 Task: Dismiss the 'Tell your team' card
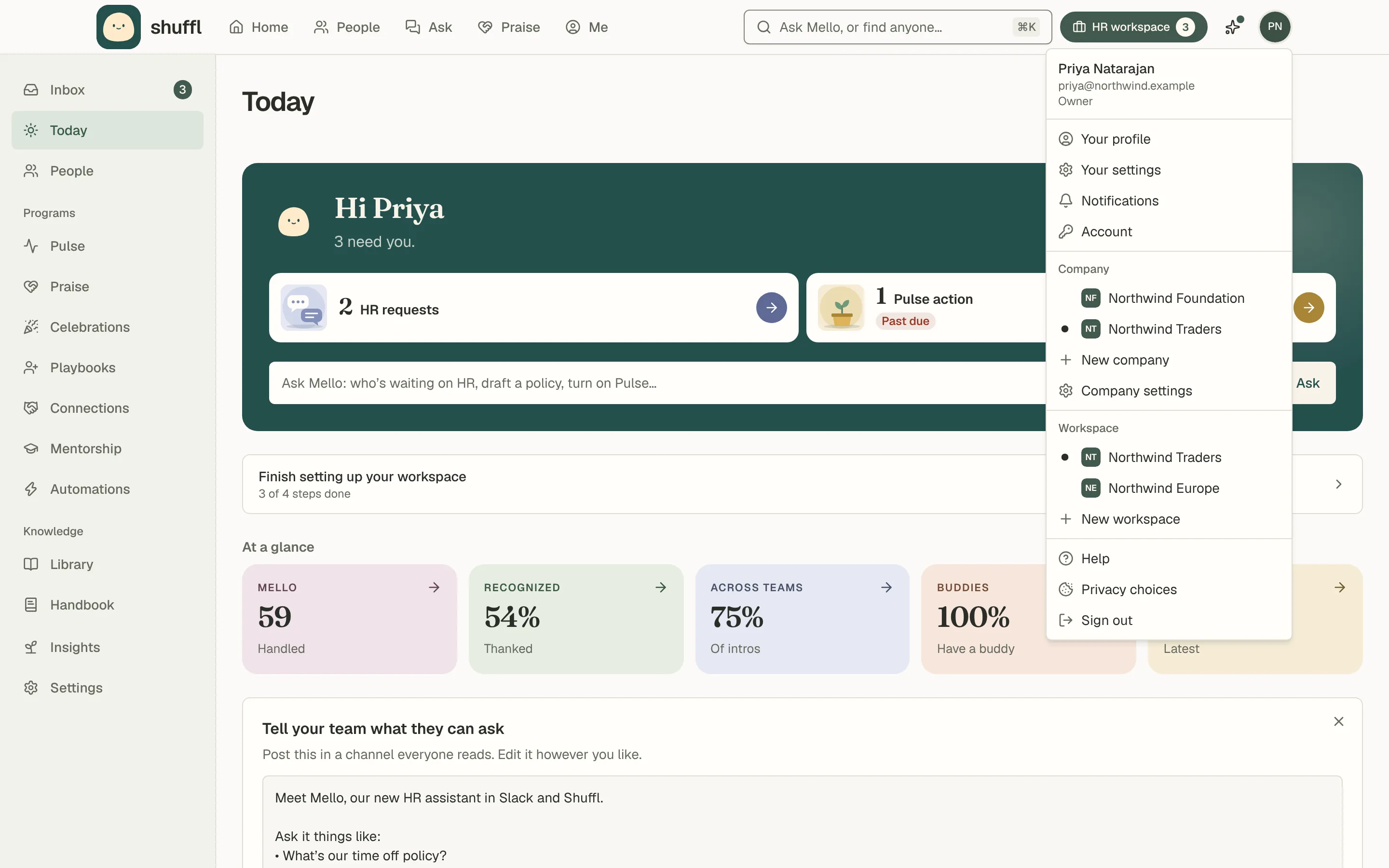pos(1338,721)
